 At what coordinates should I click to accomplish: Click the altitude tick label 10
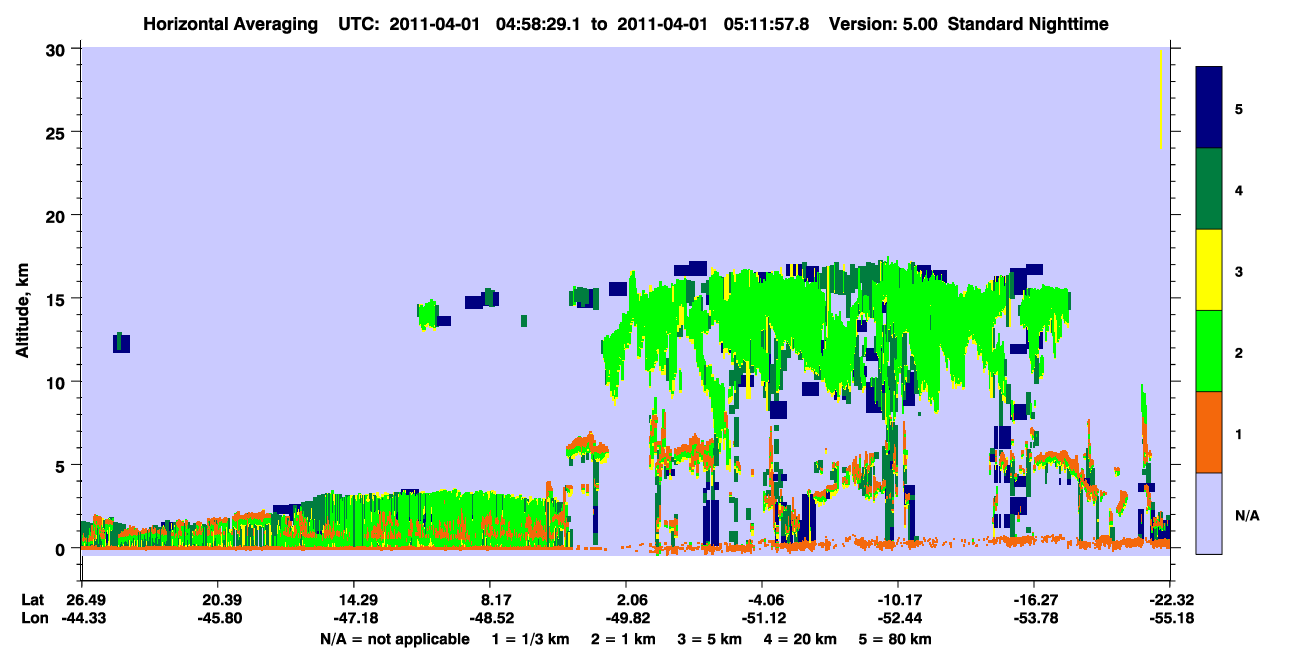click(x=57, y=382)
